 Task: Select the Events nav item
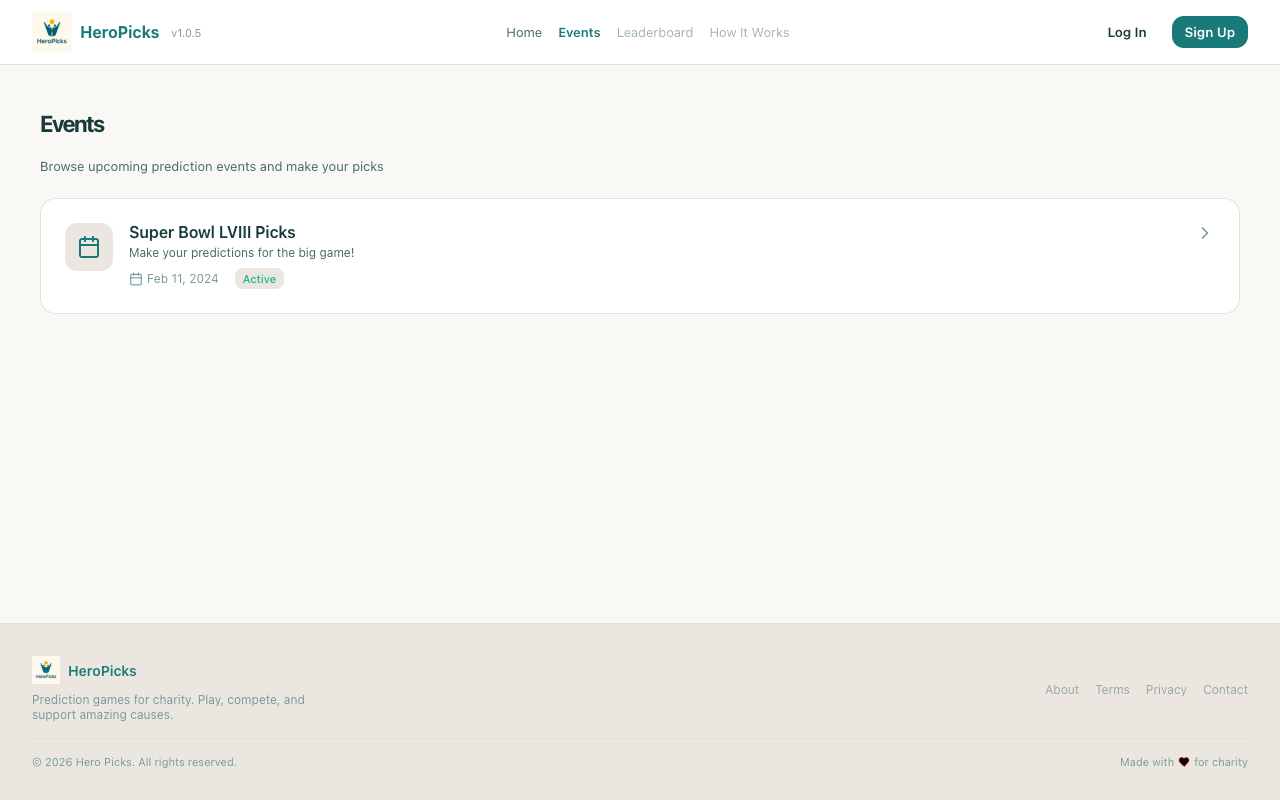pyautogui.click(x=579, y=32)
